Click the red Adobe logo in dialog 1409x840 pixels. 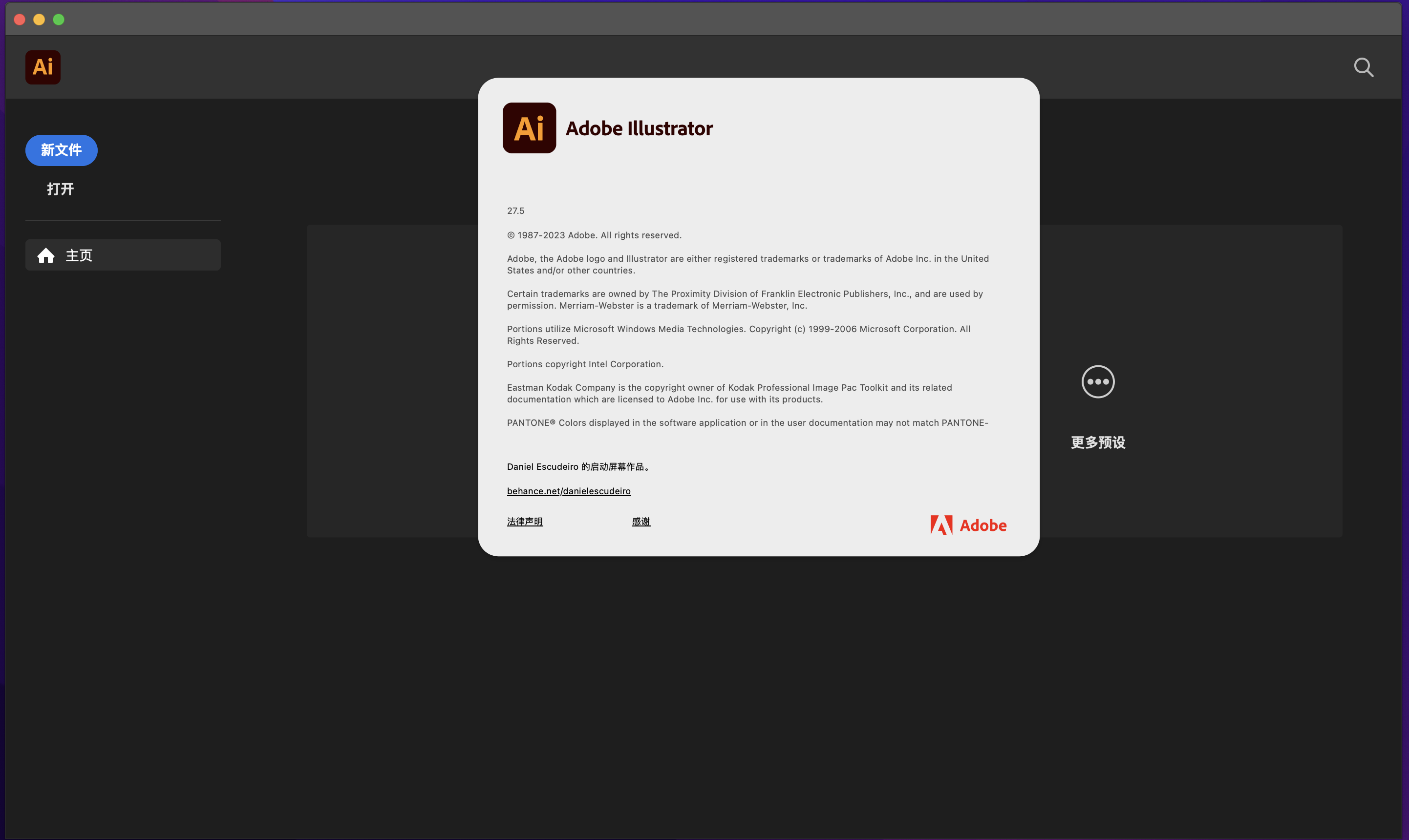(x=968, y=525)
